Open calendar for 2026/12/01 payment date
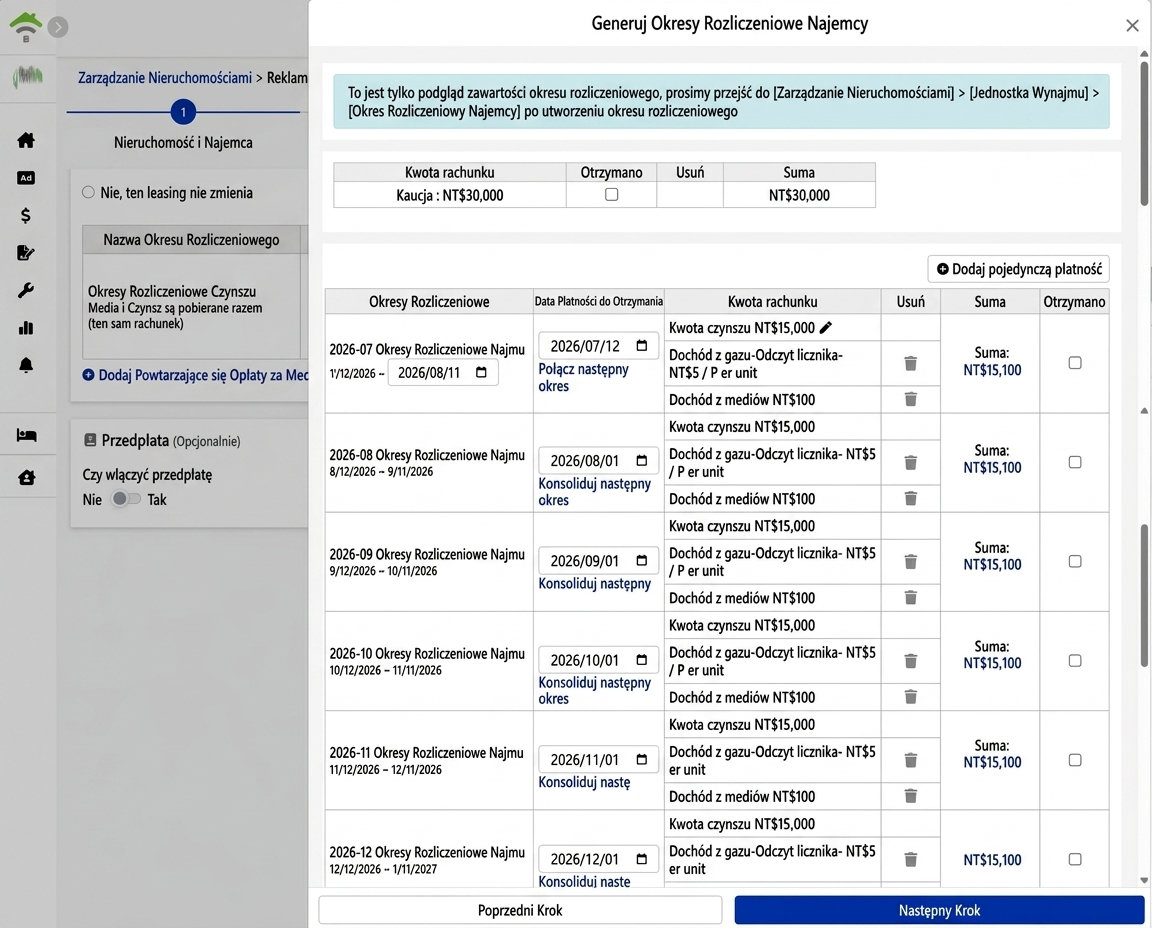Image resolution: width=1152 pixels, height=928 pixels. click(x=641, y=858)
